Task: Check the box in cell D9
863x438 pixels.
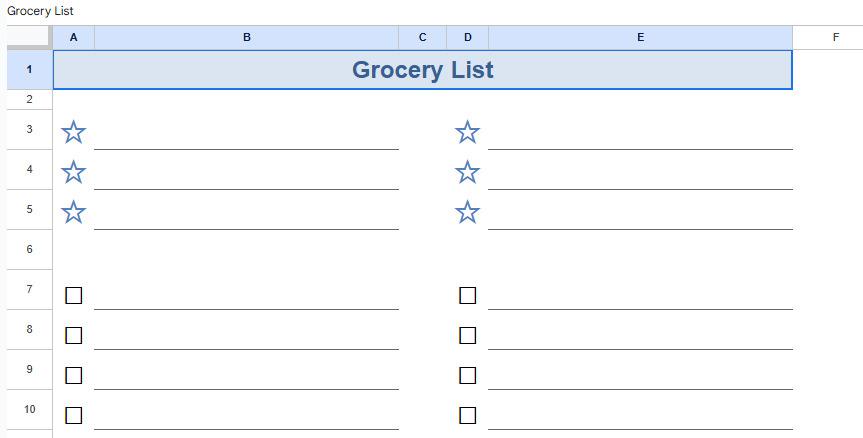Action: point(467,375)
